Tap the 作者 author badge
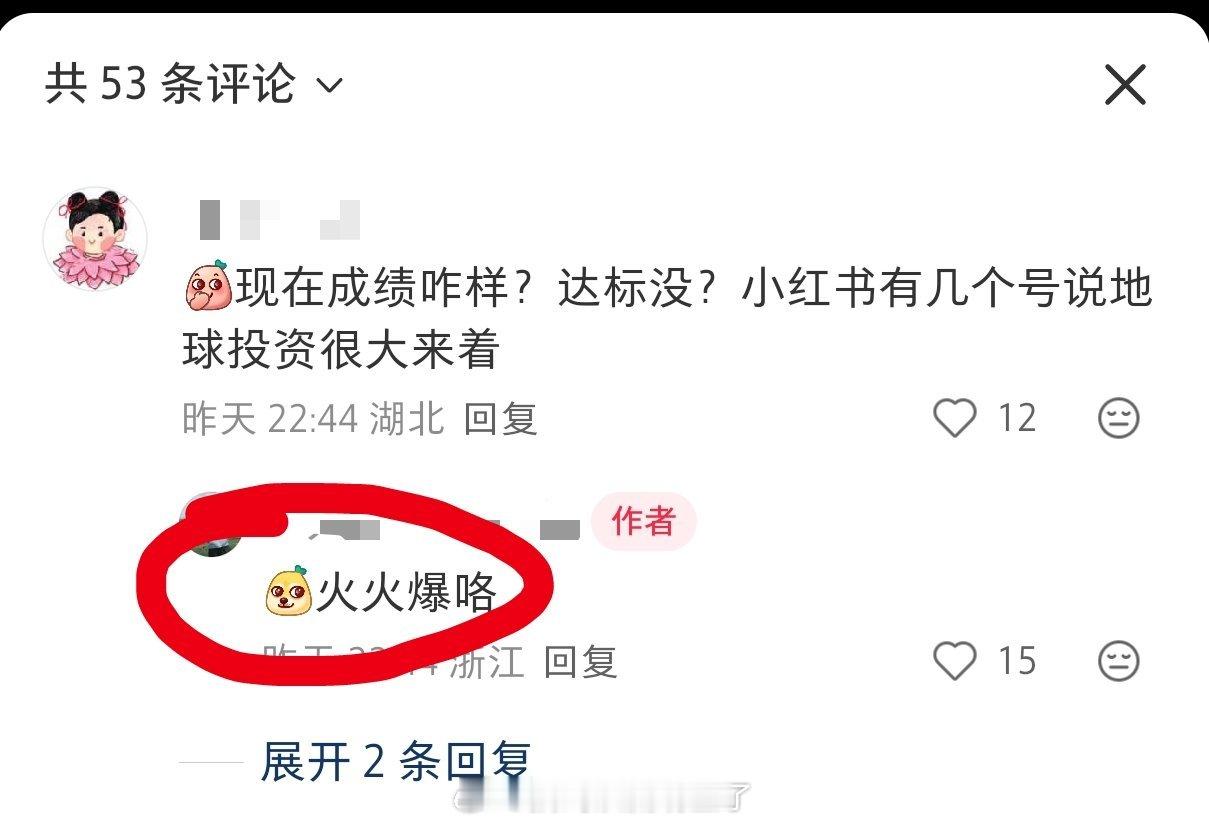 click(643, 522)
